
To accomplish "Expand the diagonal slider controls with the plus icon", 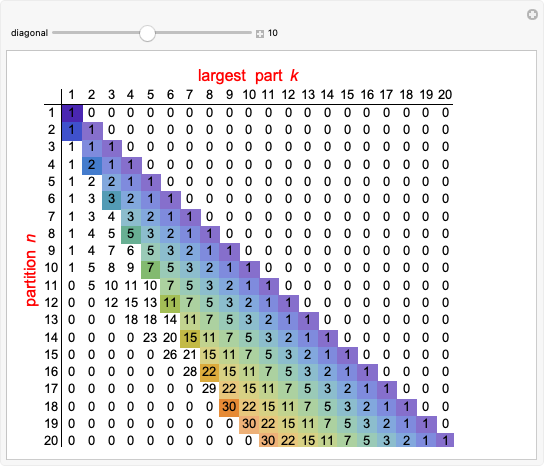I will (260, 34).
